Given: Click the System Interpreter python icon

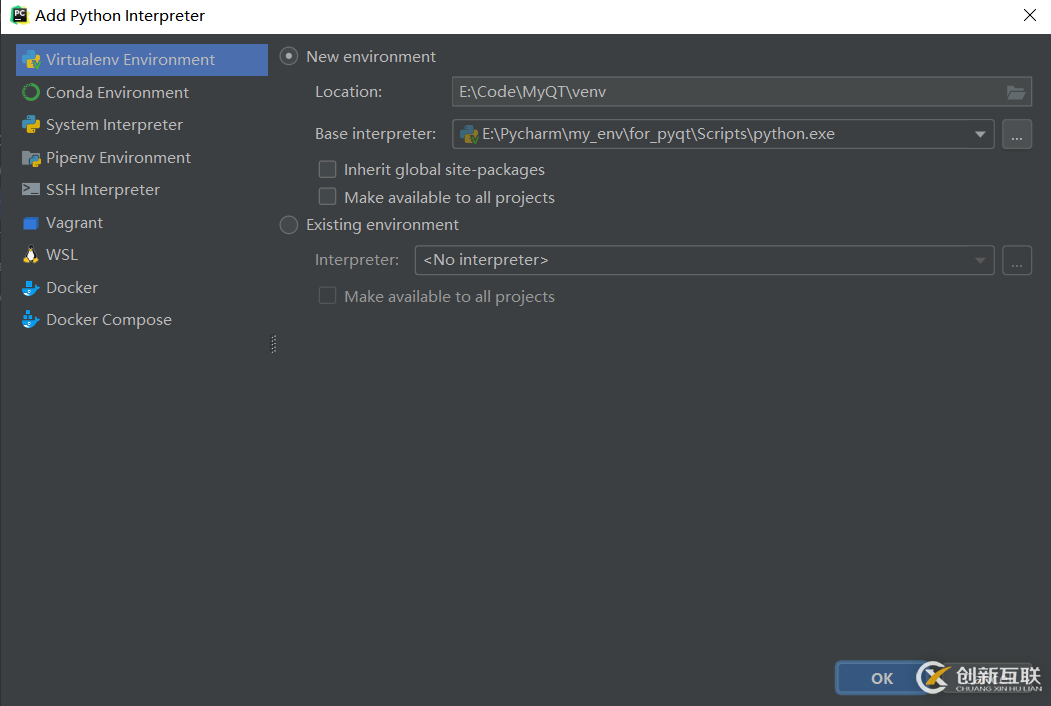Looking at the screenshot, I should 31,125.
